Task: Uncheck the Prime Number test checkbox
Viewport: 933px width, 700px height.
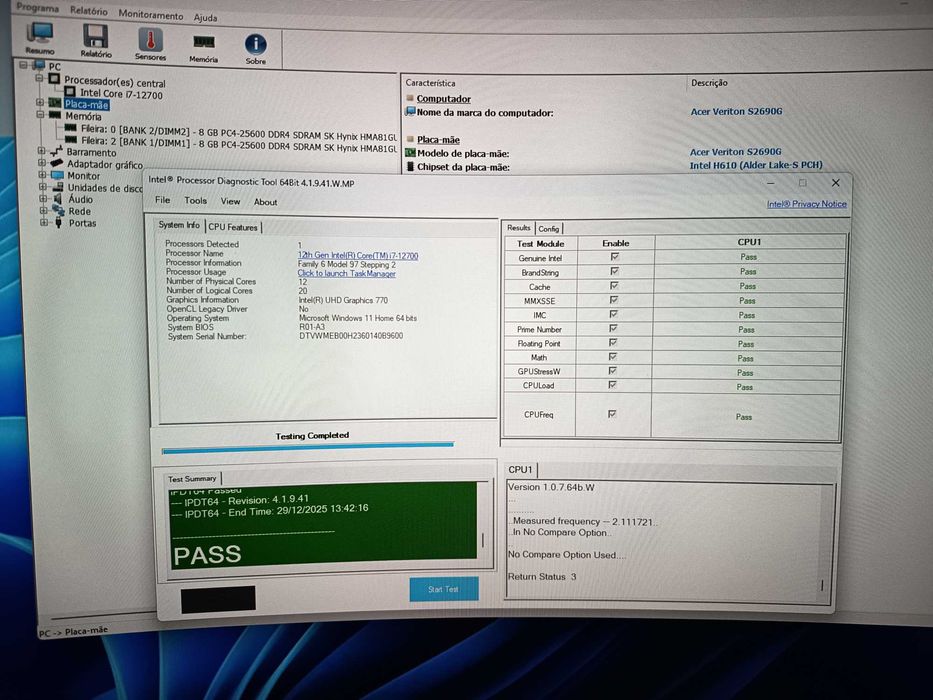Action: pos(613,328)
